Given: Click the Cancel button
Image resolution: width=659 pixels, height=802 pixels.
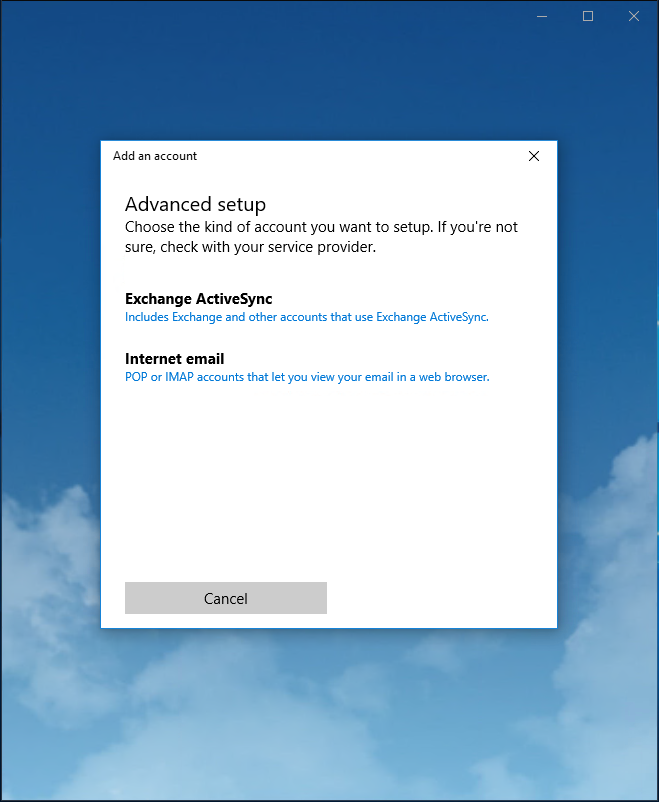Looking at the screenshot, I should (x=226, y=598).
